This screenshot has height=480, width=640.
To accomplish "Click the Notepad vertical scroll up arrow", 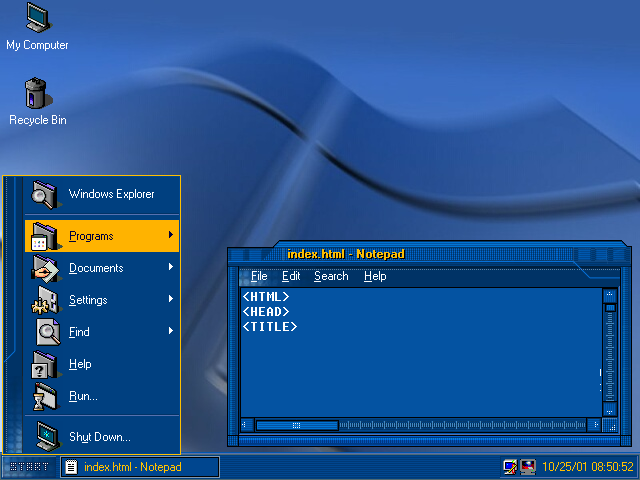I will pos(610,295).
